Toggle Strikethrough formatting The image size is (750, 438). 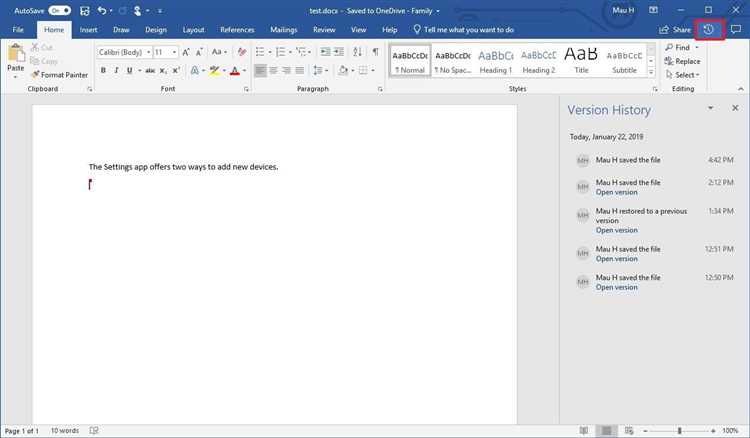click(x=150, y=70)
